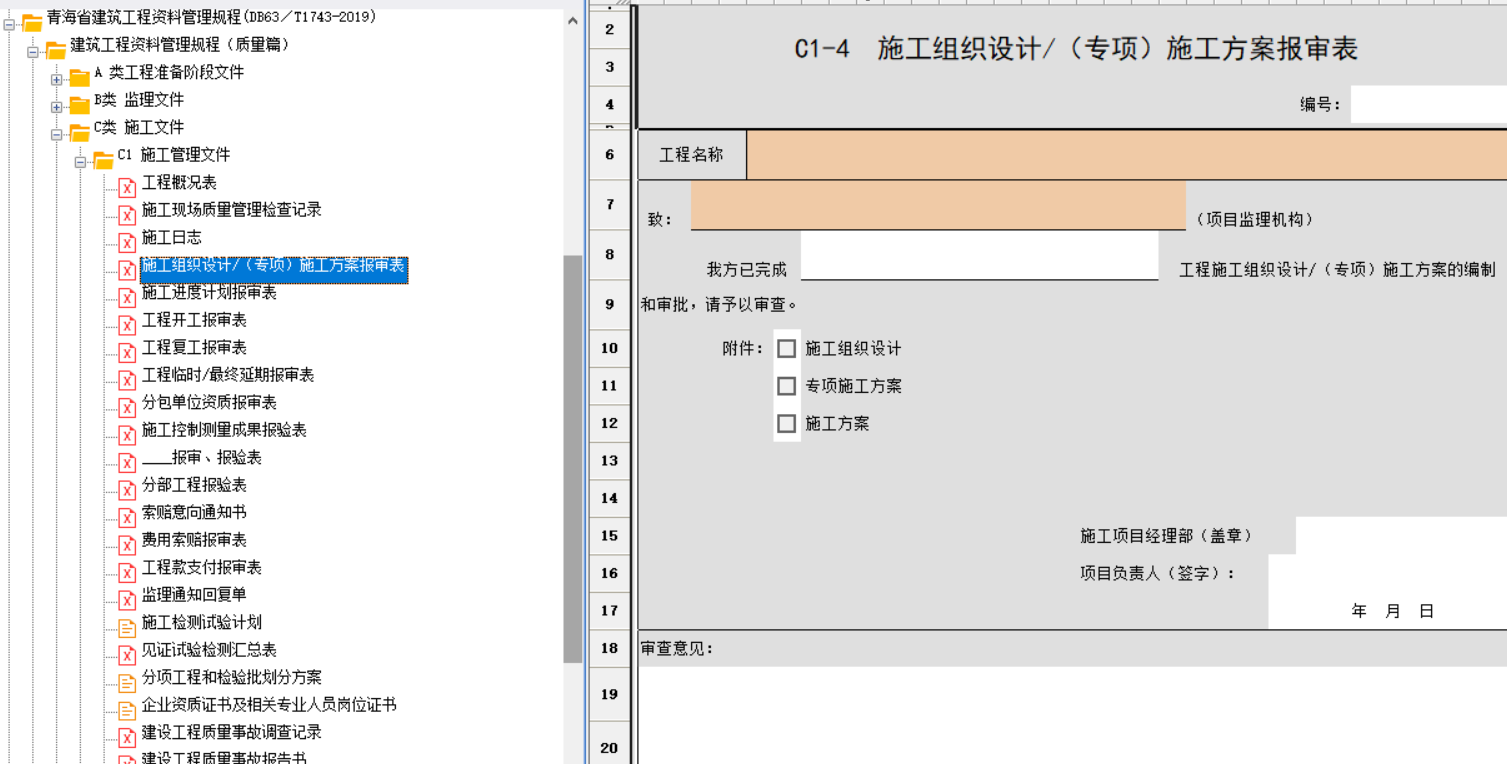Click orange text-file icon beside 分项工程和检验批划分方案

[x=127, y=681]
